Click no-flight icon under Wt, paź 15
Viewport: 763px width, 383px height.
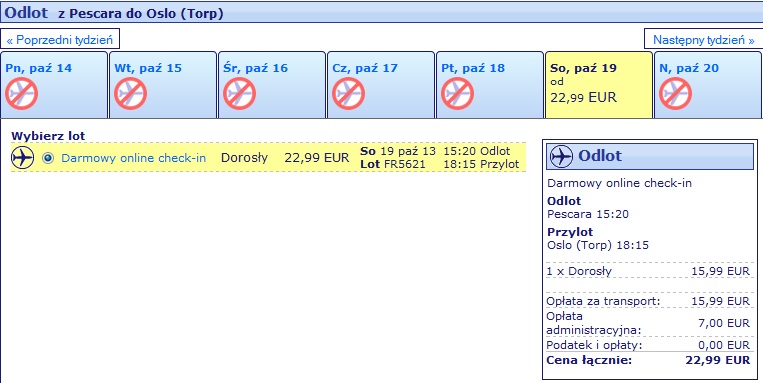[130, 93]
